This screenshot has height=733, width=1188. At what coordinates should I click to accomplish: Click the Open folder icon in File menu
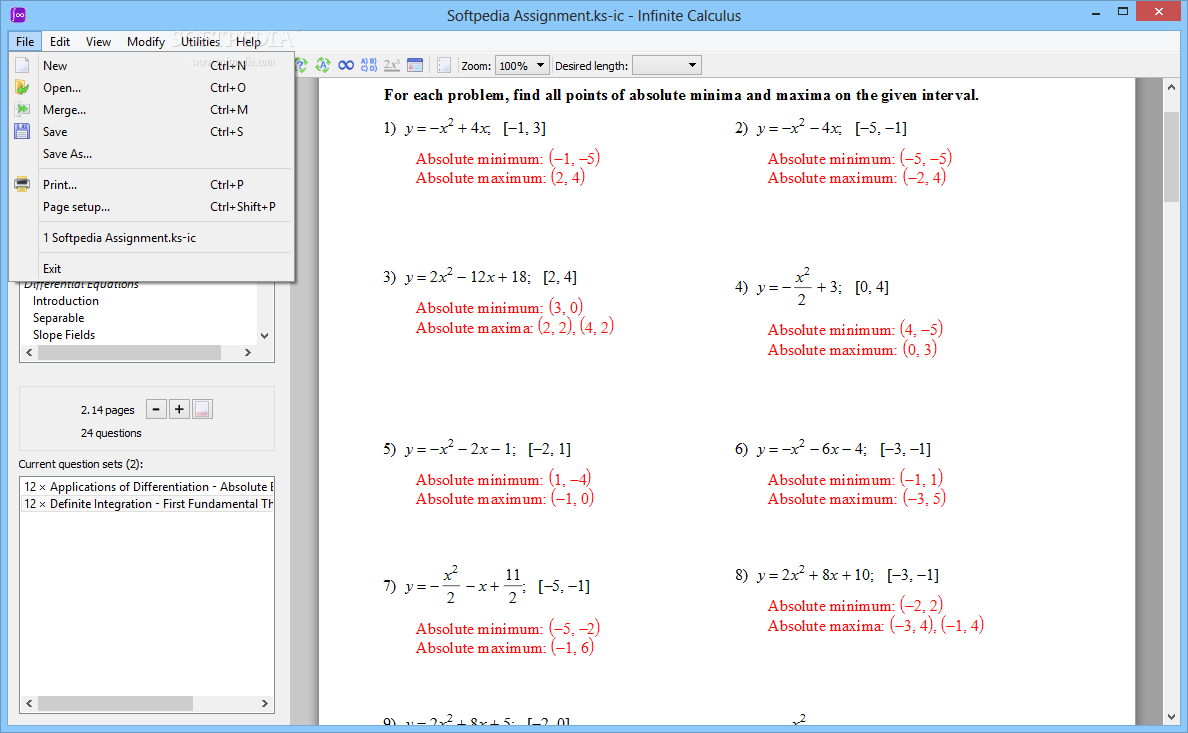[x=23, y=87]
